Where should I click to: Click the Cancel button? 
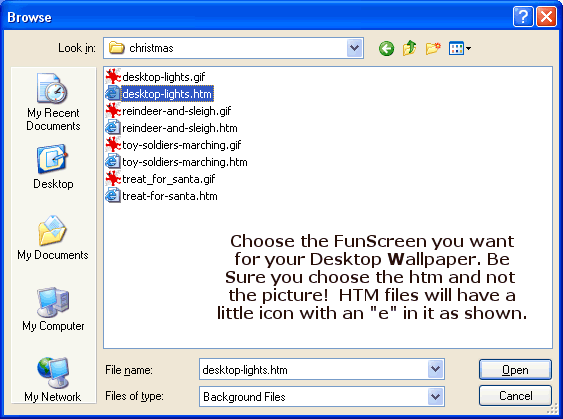coord(515,396)
